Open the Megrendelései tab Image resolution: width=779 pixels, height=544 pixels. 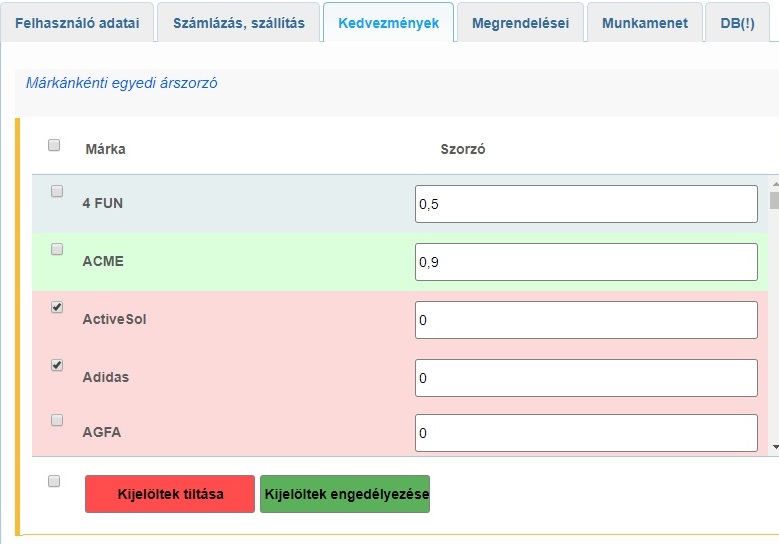pyautogui.click(x=519, y=22)
